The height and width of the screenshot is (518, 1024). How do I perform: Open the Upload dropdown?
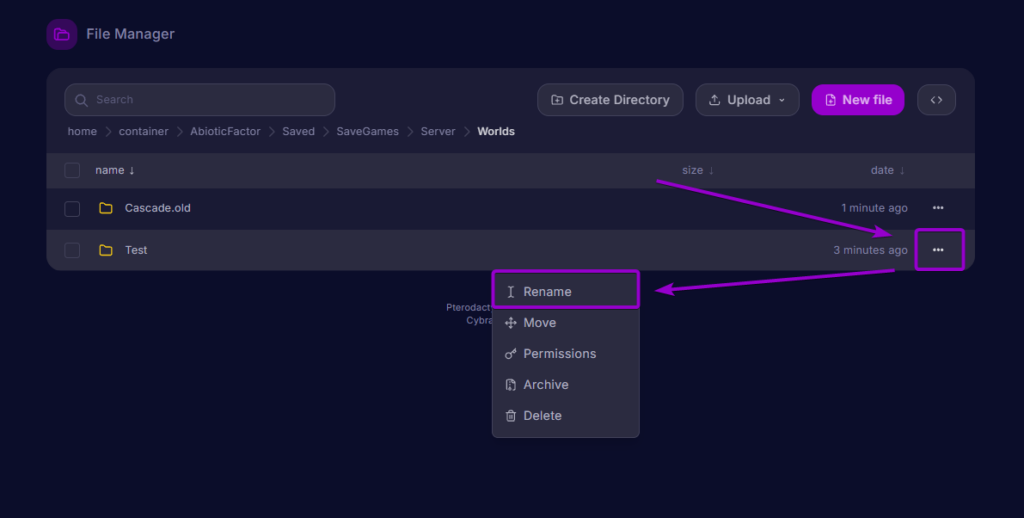tap(747, 100)
